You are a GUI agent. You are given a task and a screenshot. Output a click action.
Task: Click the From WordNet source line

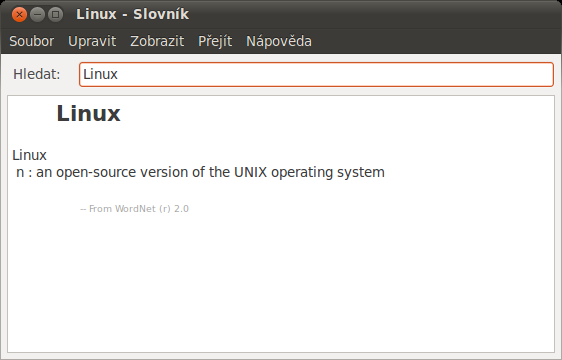pyautogui.click(x=134, y=209)
